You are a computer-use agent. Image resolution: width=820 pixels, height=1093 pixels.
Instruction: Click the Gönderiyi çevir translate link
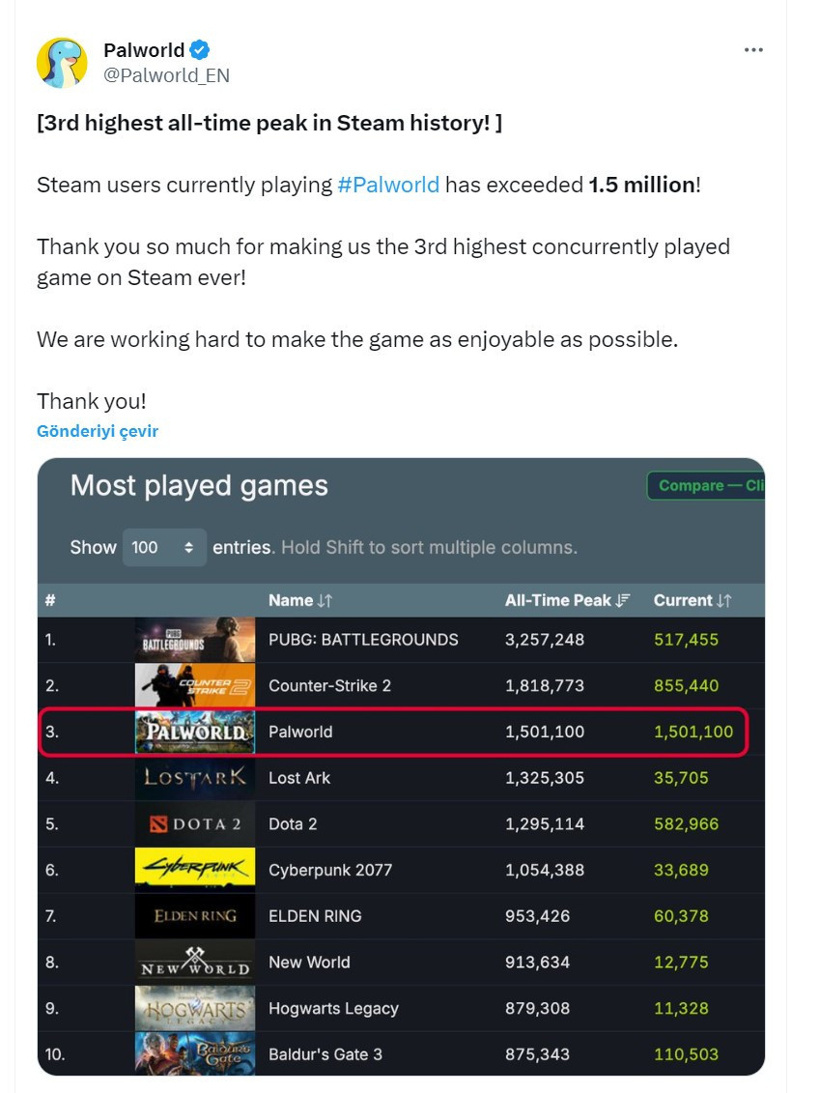pos(97,431)
